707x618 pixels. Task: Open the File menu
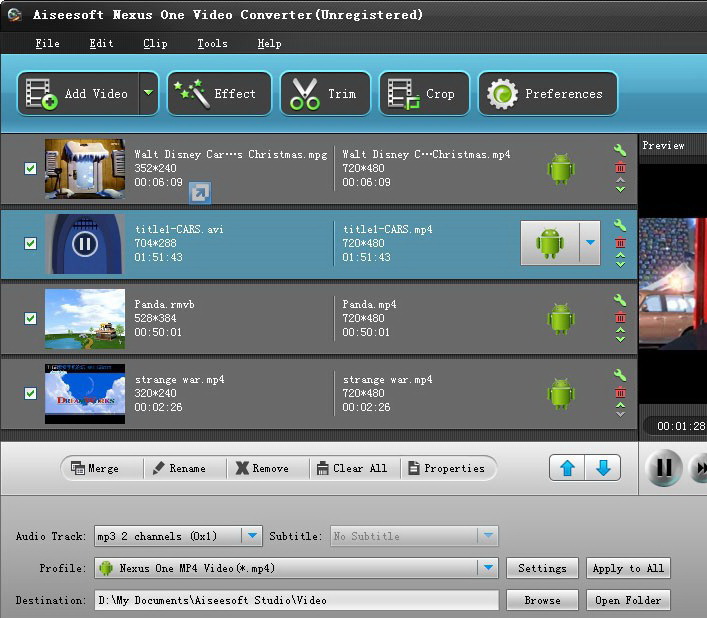47,43
